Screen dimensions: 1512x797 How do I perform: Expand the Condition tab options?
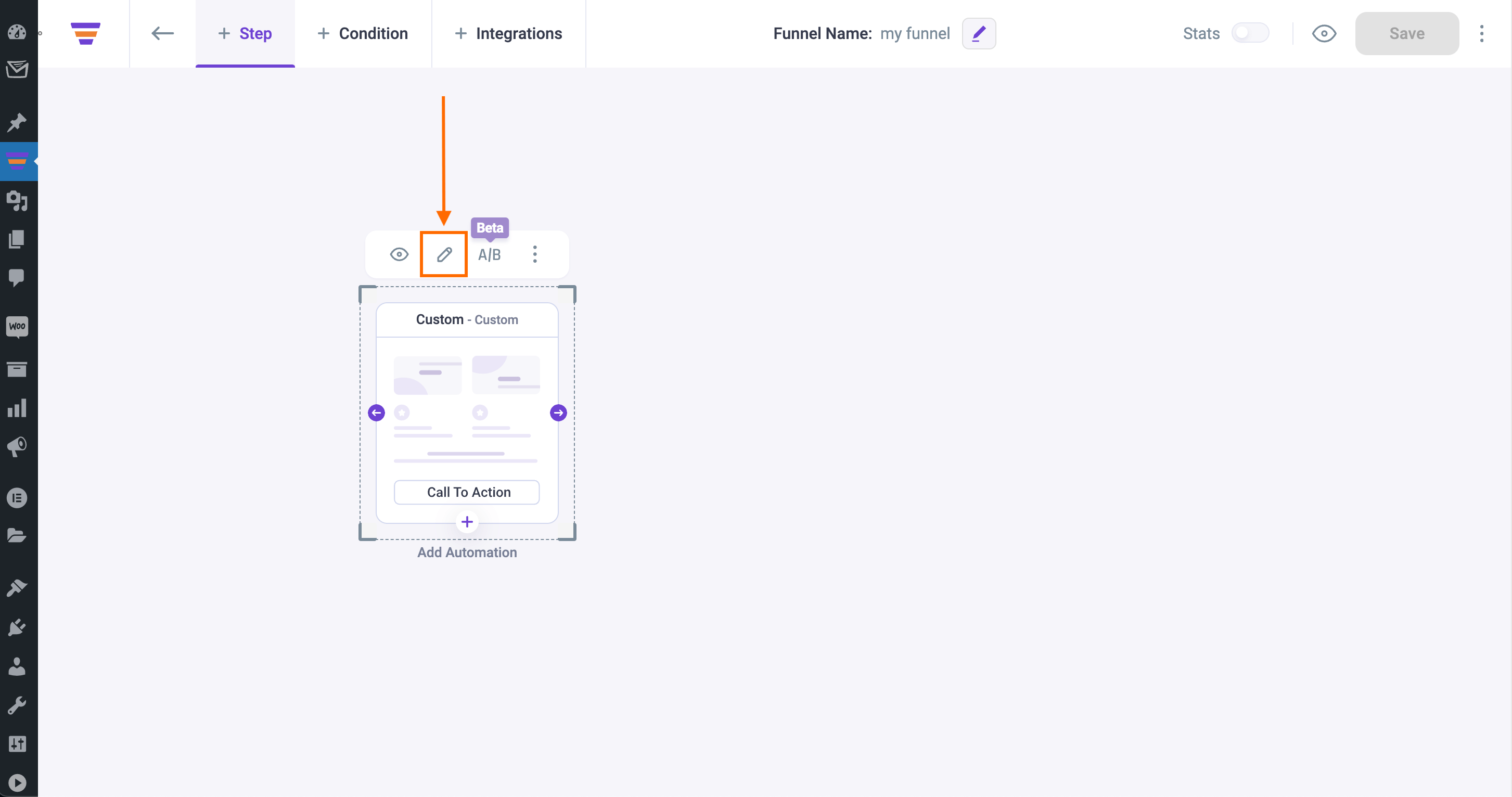pyautogui.click(x=363, y=33)
